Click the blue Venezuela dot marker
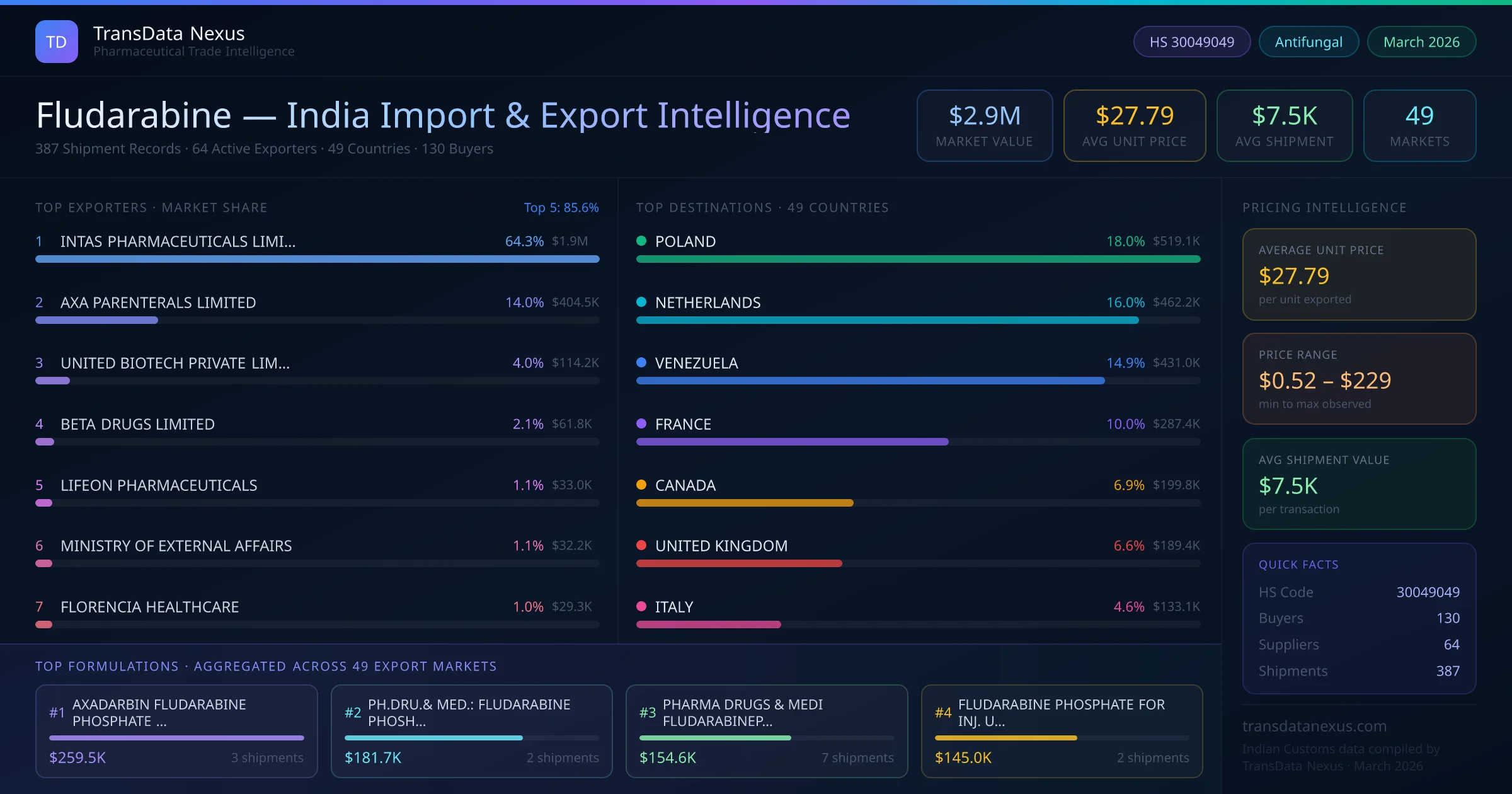 pyautogui.click(x=641, y=362)
